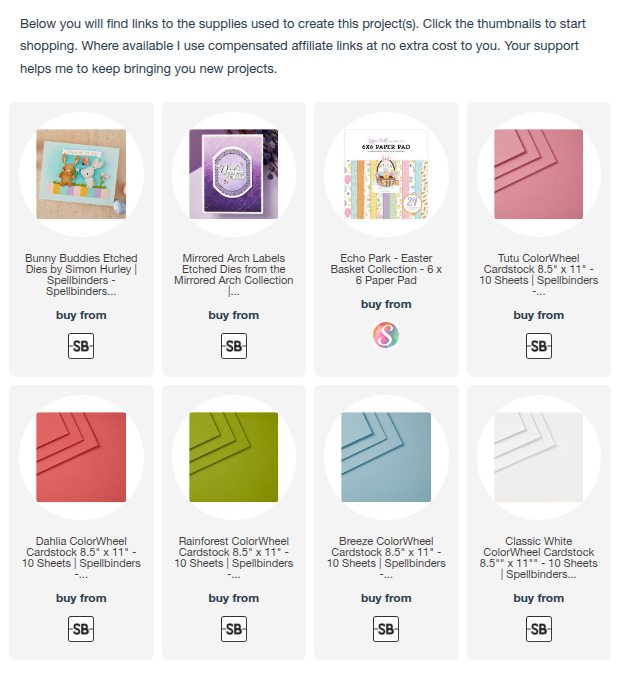
Task: Select the green Rainforest cardstock swatch image
Action: pos(234,457)
